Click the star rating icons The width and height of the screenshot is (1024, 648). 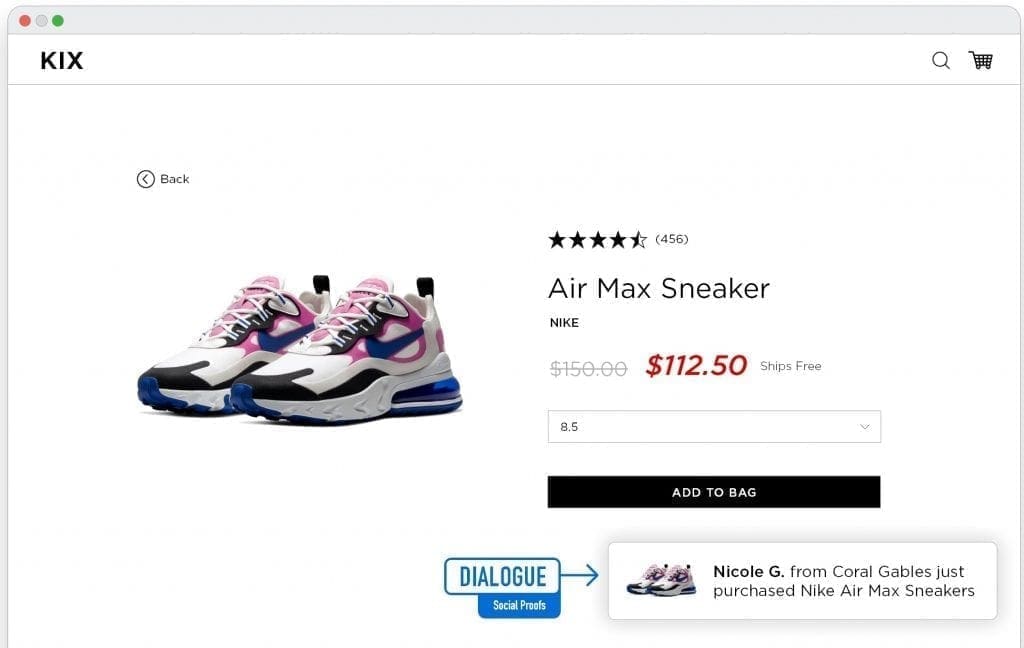(x=597, y=239)
